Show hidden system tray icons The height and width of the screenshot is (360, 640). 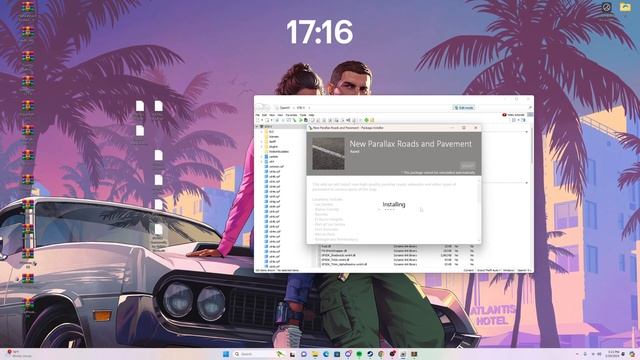tap(577, 354)
